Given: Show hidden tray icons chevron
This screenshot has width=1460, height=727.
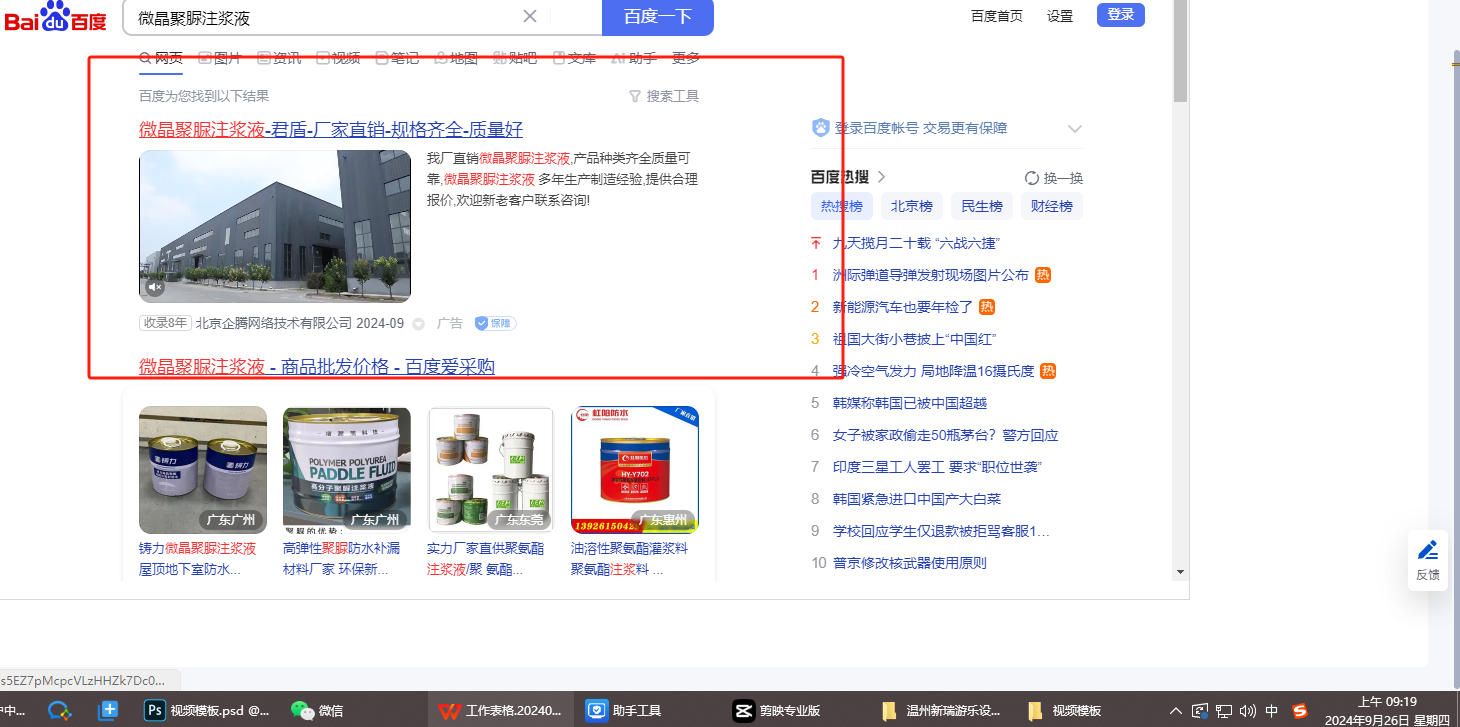Looking at the screenshot, I should click(x=1176, y=711).
